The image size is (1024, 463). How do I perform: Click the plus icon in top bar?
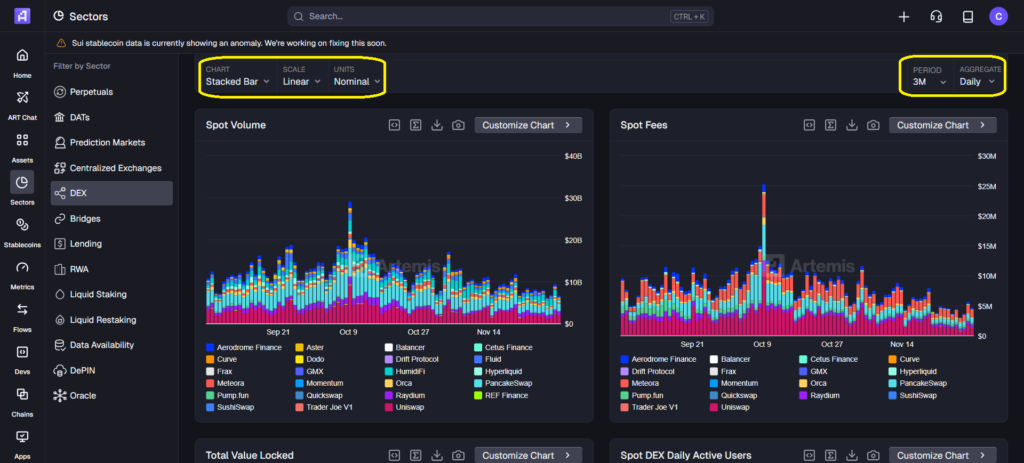tap(904, 16)
